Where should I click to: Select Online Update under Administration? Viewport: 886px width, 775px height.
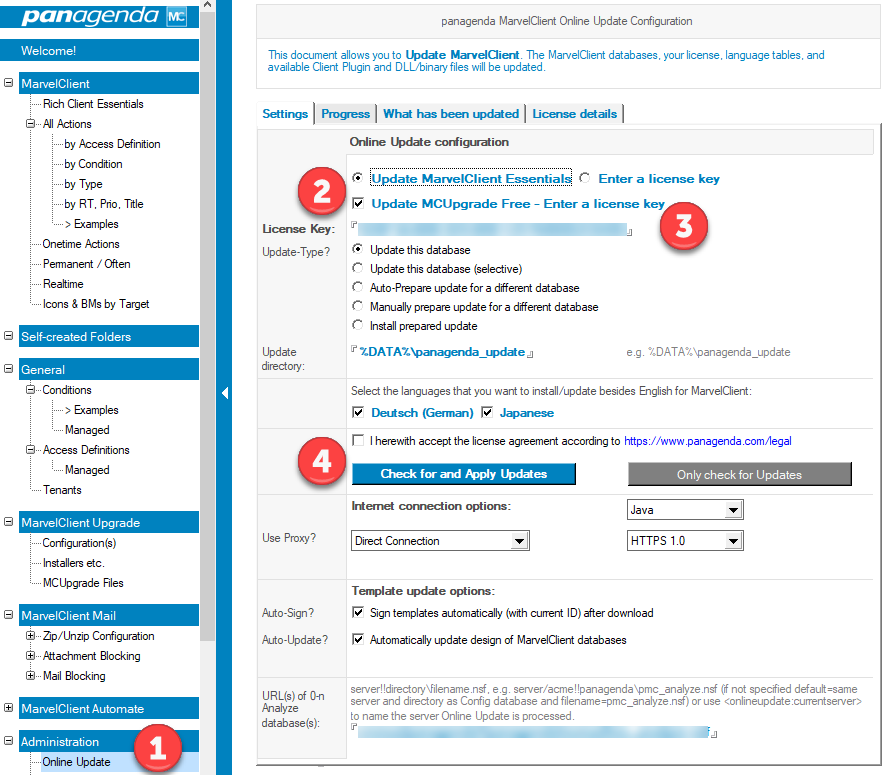pyautogui.click(x=76, y=762)
